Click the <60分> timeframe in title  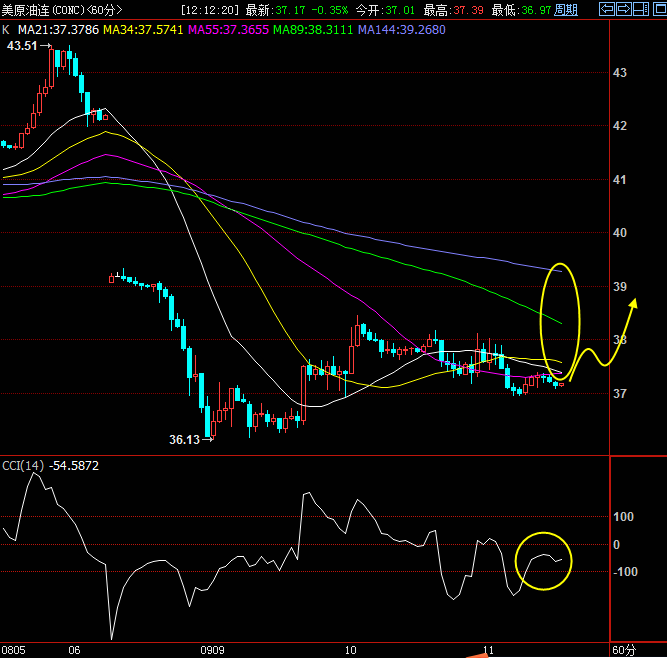click(105, 10)
